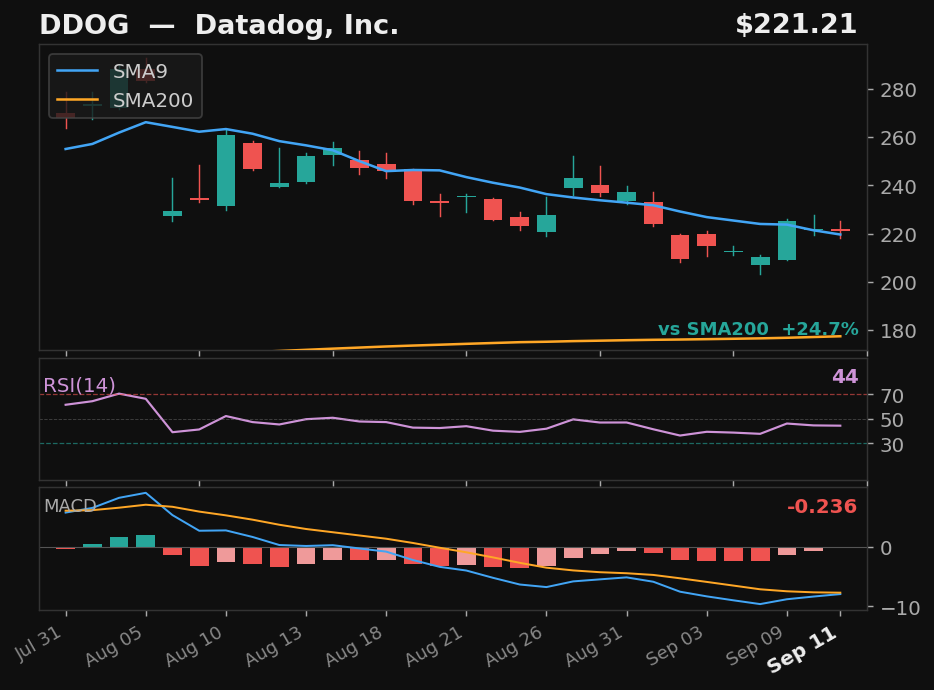The image size is (934, 690).
Task: Click the Aug 05 date label
Action: click(116, 646)
